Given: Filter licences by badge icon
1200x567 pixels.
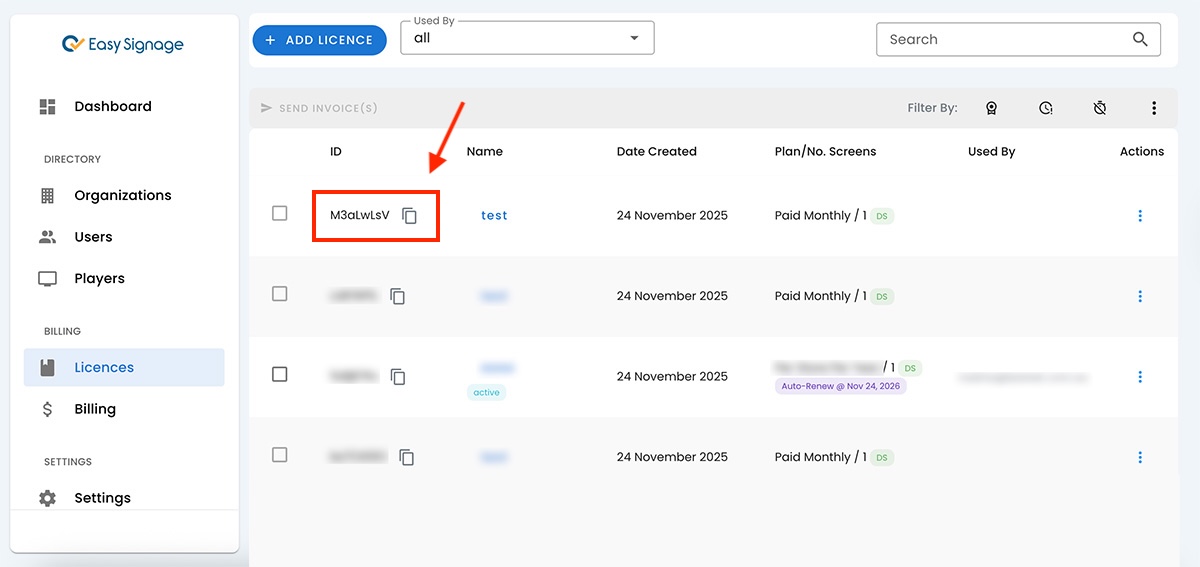Looking at the screenshot, I should pyautogui.click(x=991, y=108).
